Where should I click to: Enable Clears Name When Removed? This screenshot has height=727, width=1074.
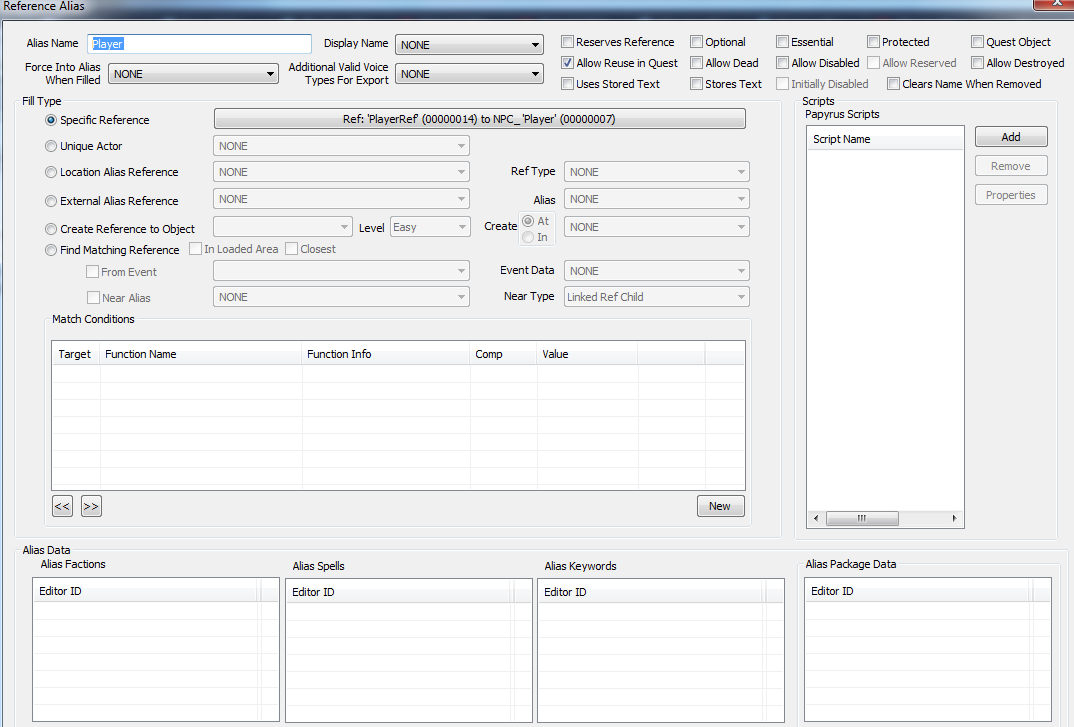893,84
